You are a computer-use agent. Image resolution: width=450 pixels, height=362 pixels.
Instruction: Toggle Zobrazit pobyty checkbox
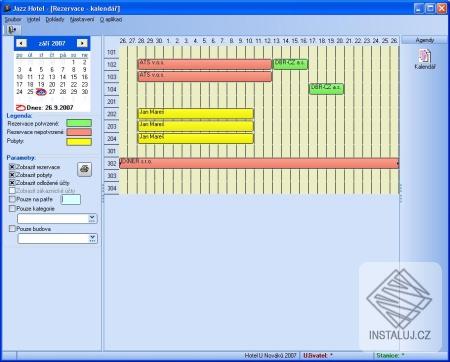coord(12,175)
